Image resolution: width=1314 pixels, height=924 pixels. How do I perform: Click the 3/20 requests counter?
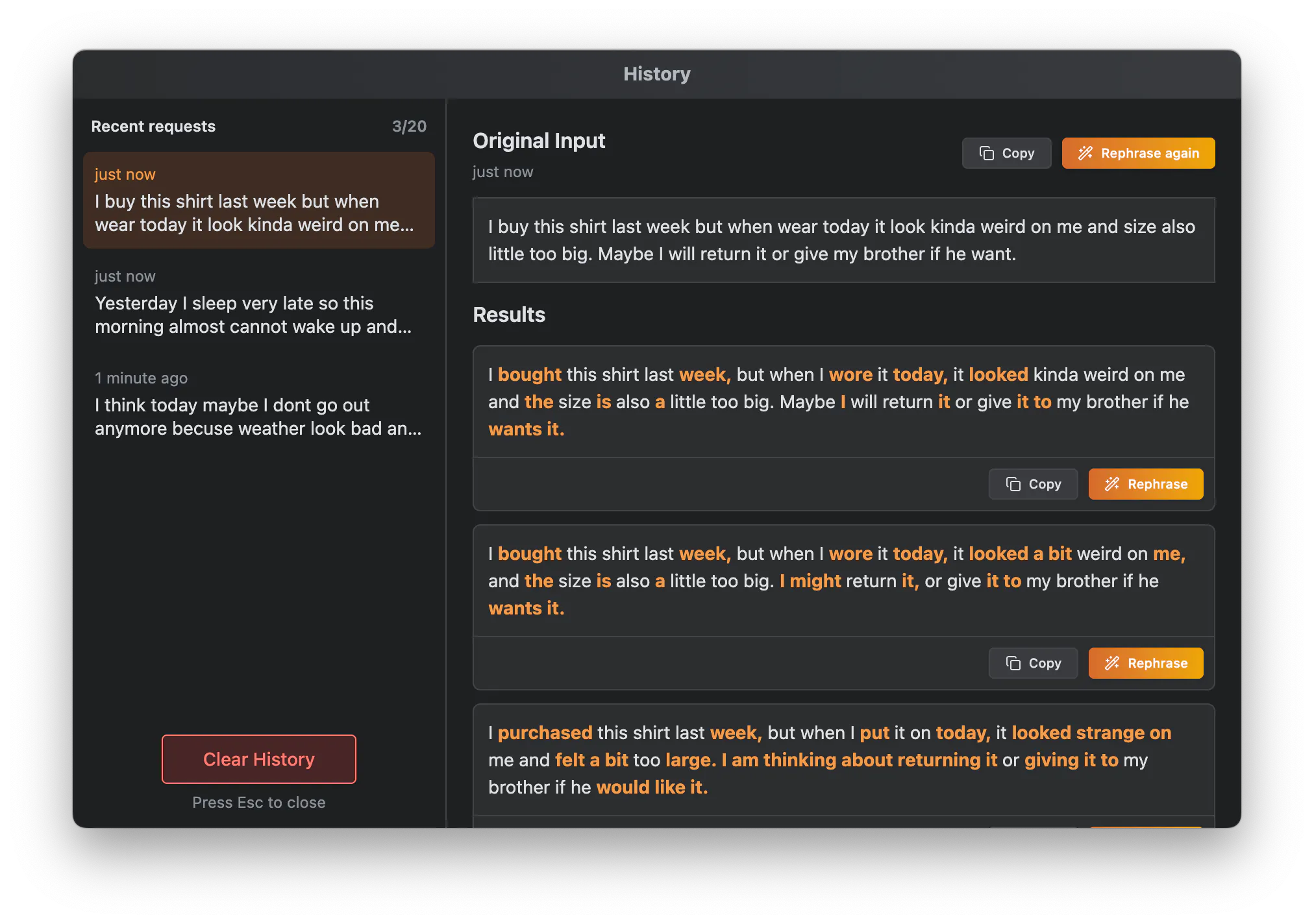(409, 127)
